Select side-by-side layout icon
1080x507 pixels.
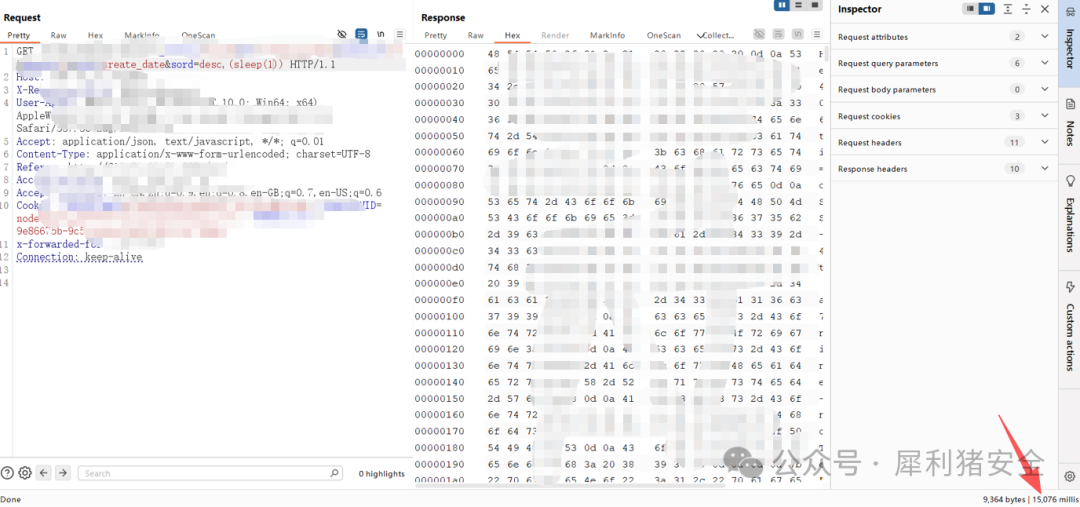click(782, 5)
